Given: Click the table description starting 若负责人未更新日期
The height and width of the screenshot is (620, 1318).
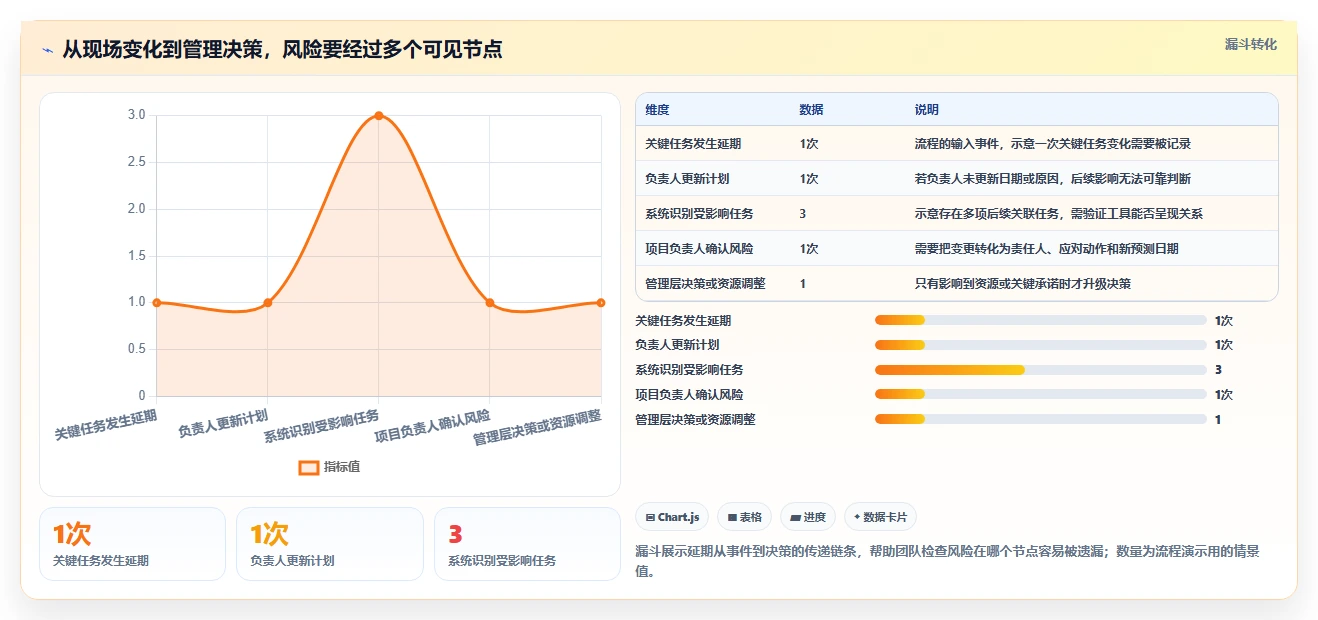Looking at the screenshot, I should click(1052, 179).
